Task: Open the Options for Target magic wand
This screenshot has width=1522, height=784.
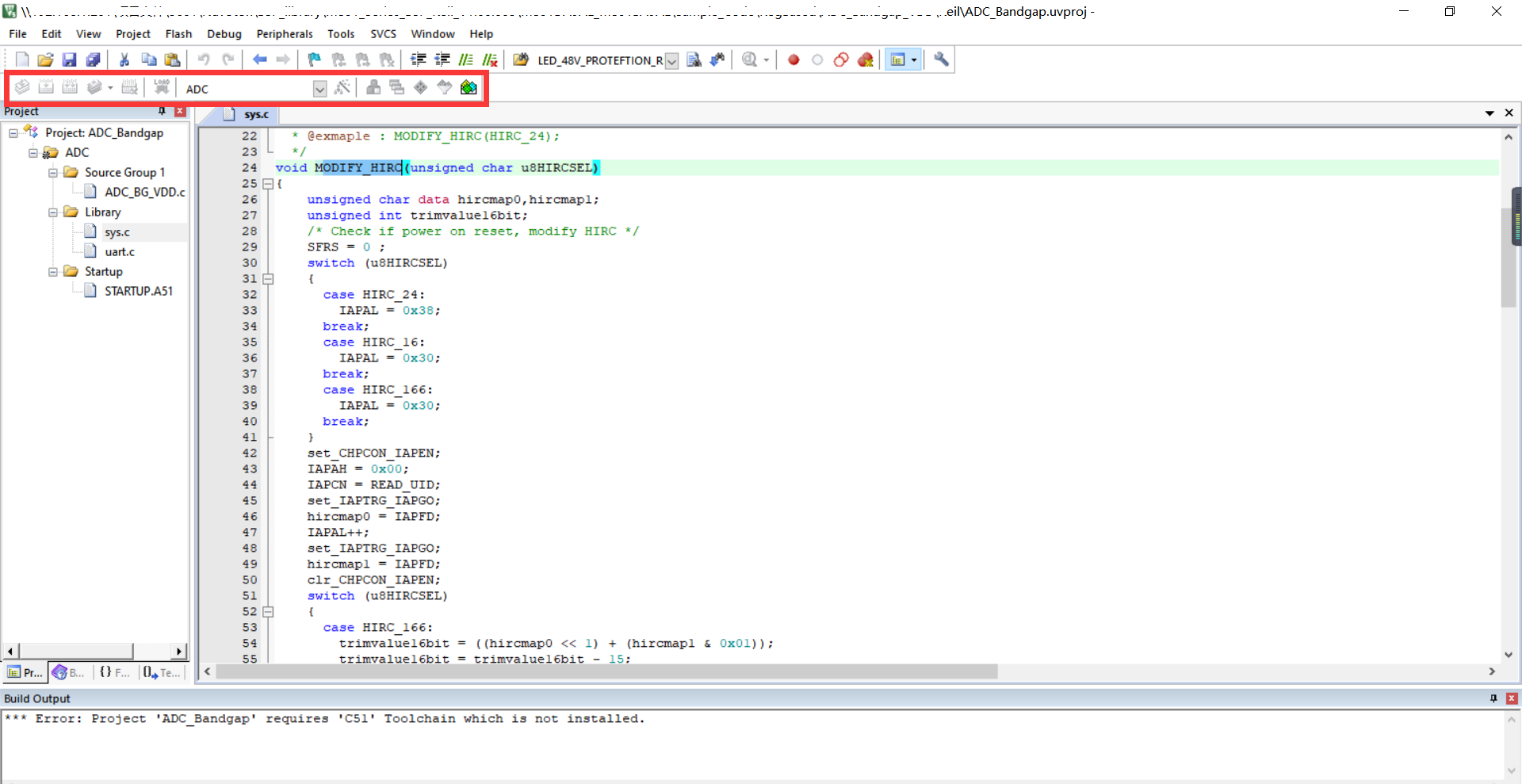Action: pyautogui.click(x=342, y=88)
